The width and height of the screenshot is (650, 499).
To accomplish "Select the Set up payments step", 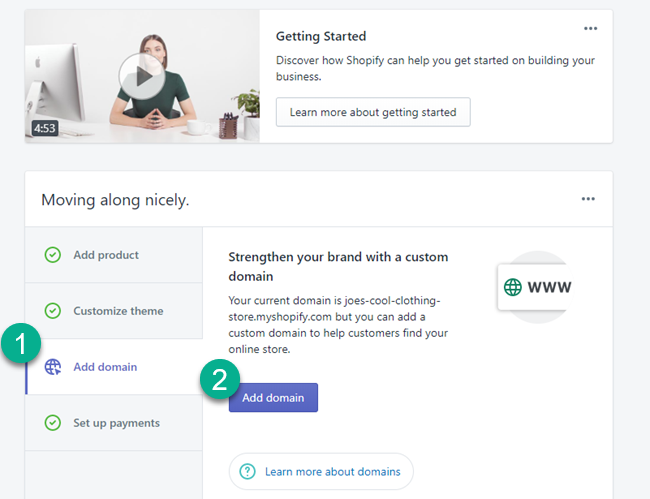I will [x=116, y=423].
